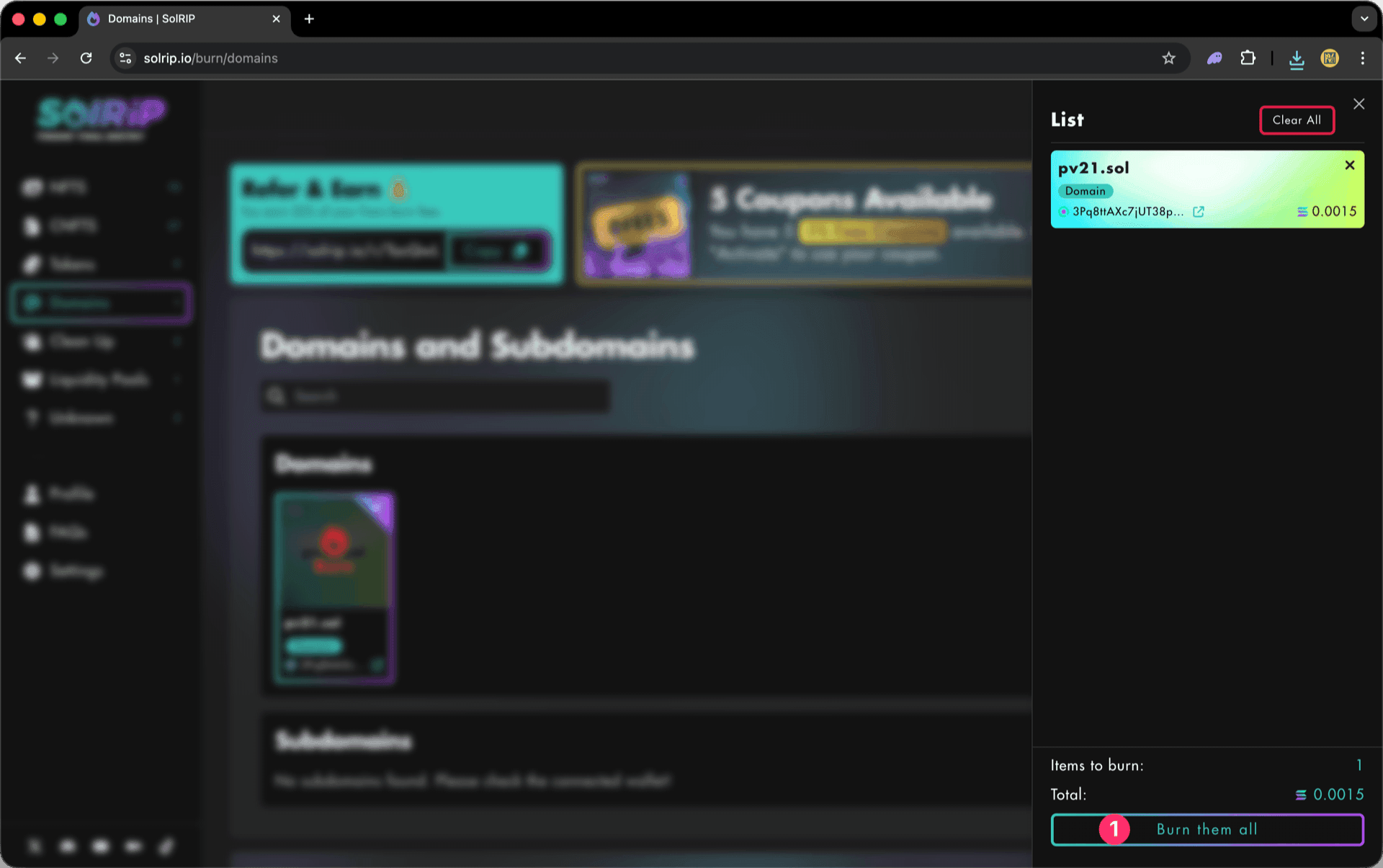Click the Items to burn label
1383x868 pixels.
1097,766
